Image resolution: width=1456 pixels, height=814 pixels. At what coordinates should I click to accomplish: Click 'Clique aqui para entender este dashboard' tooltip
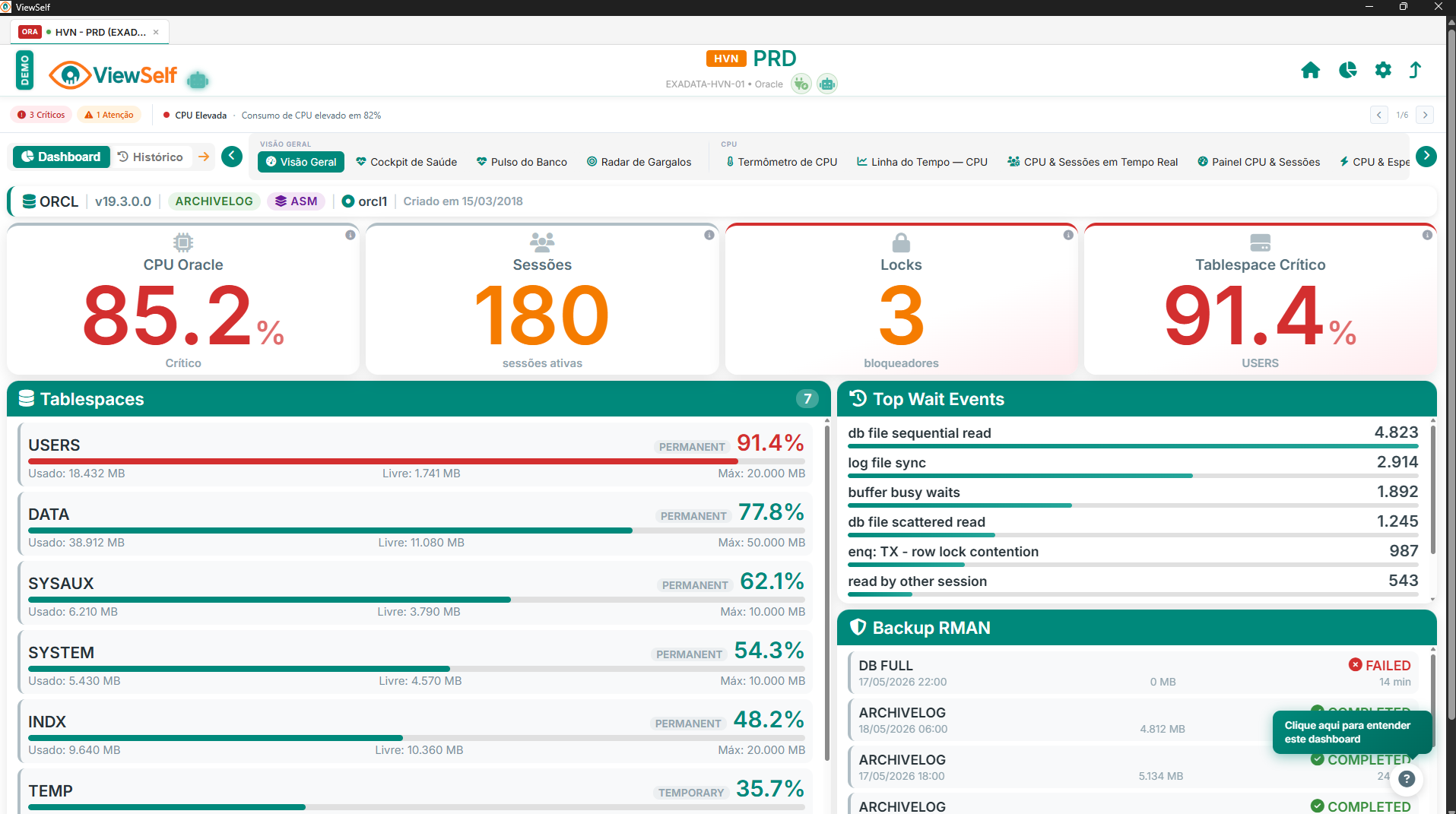point(1352,732)
